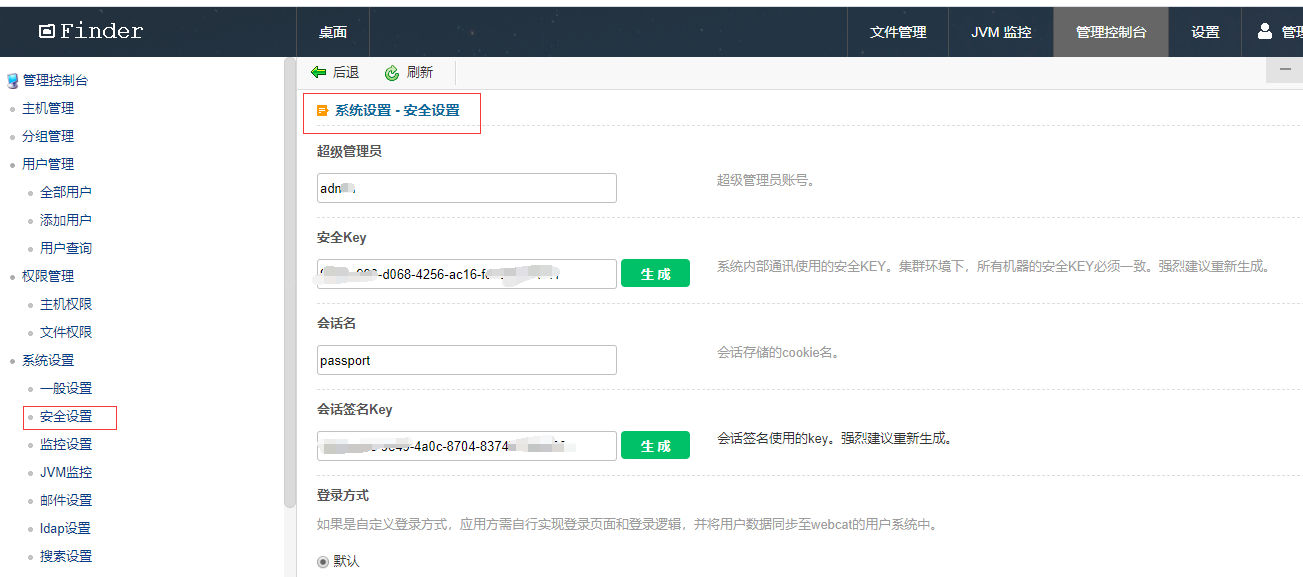
Task: Open 邮件设置 in sidebar
Action: coord(66,500)
